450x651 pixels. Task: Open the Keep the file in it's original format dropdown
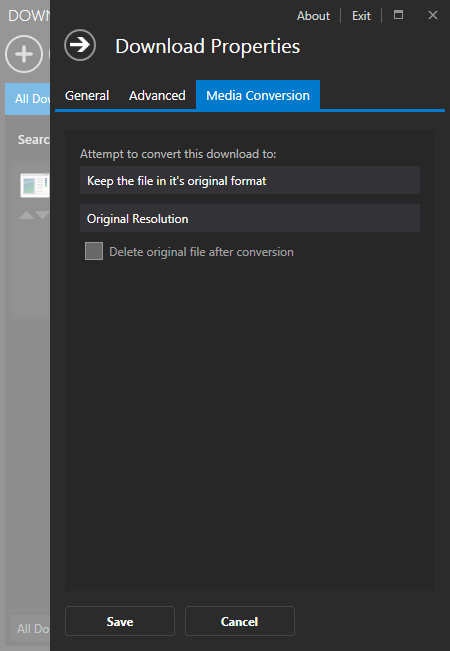pos(250,180)
